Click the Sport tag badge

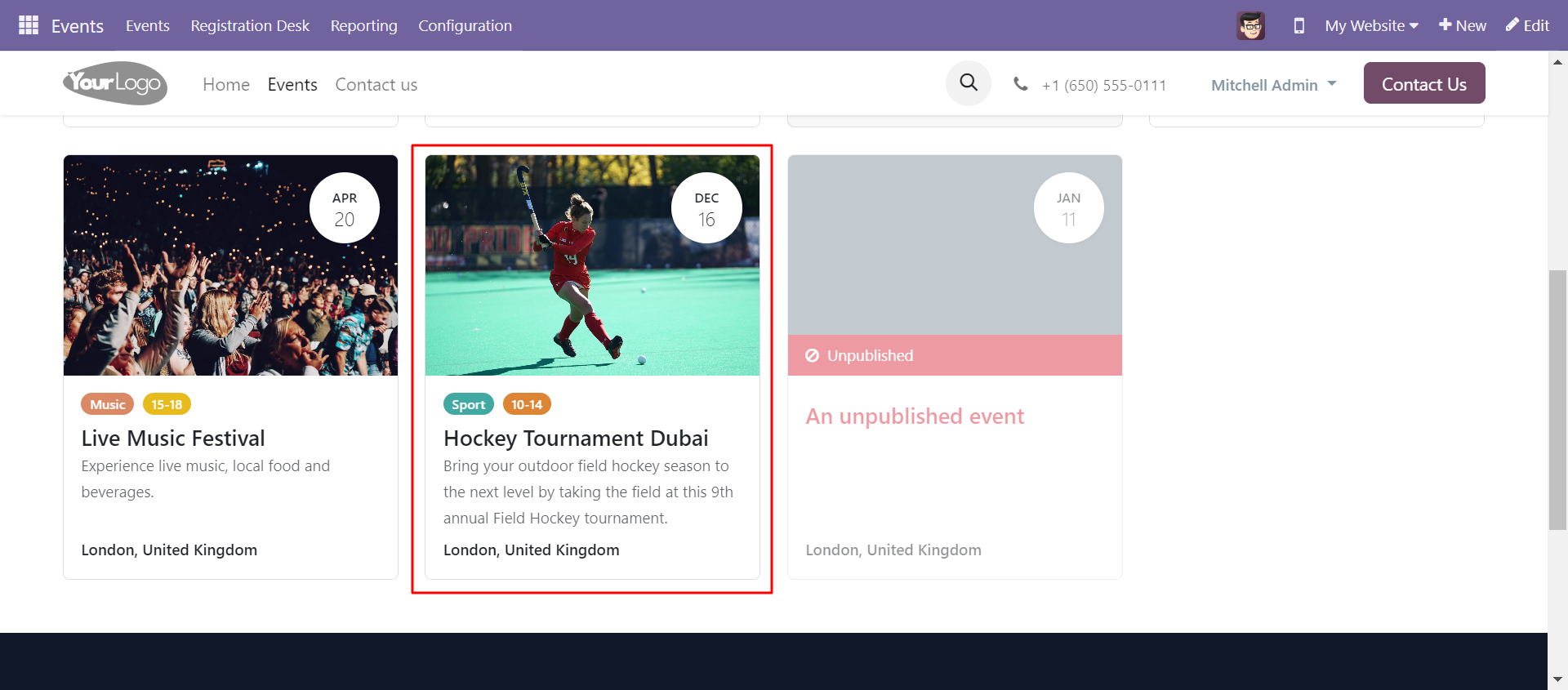pyautogui.click(x=468, y=404)
